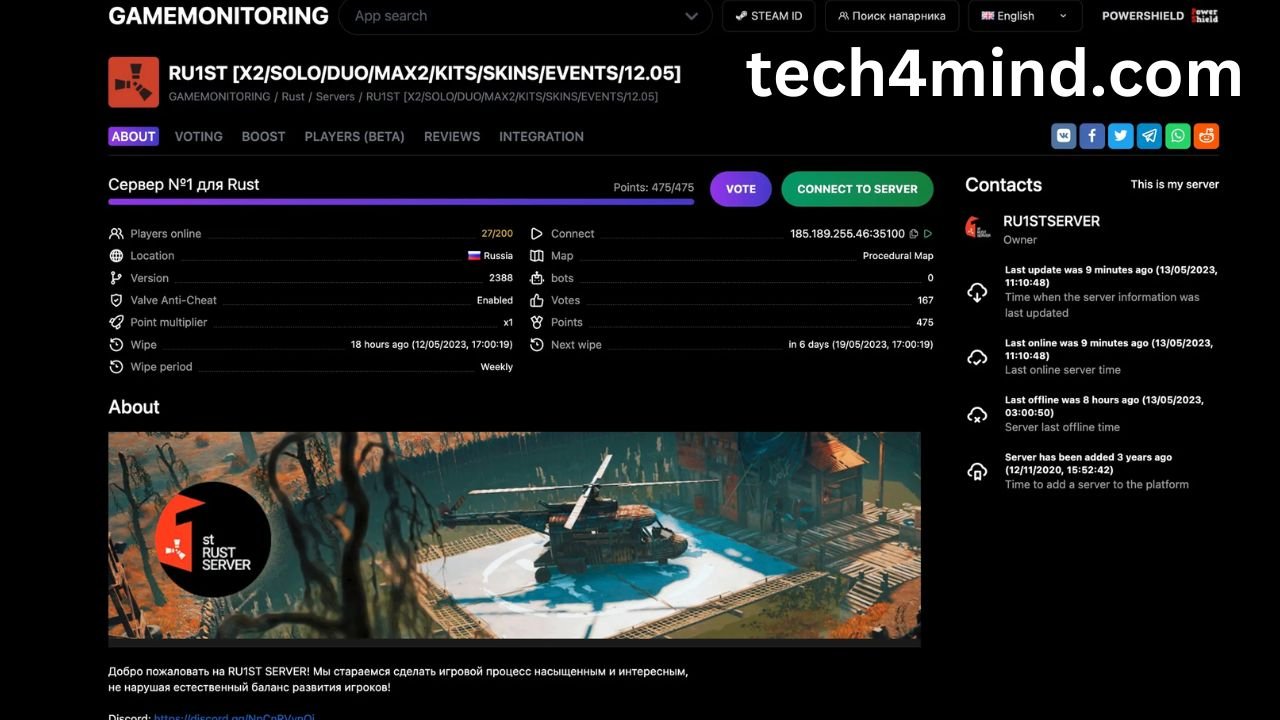Share the server on Twitter
The image size is (1280, 720).
pyautogui.click(x=1121, y=136)
